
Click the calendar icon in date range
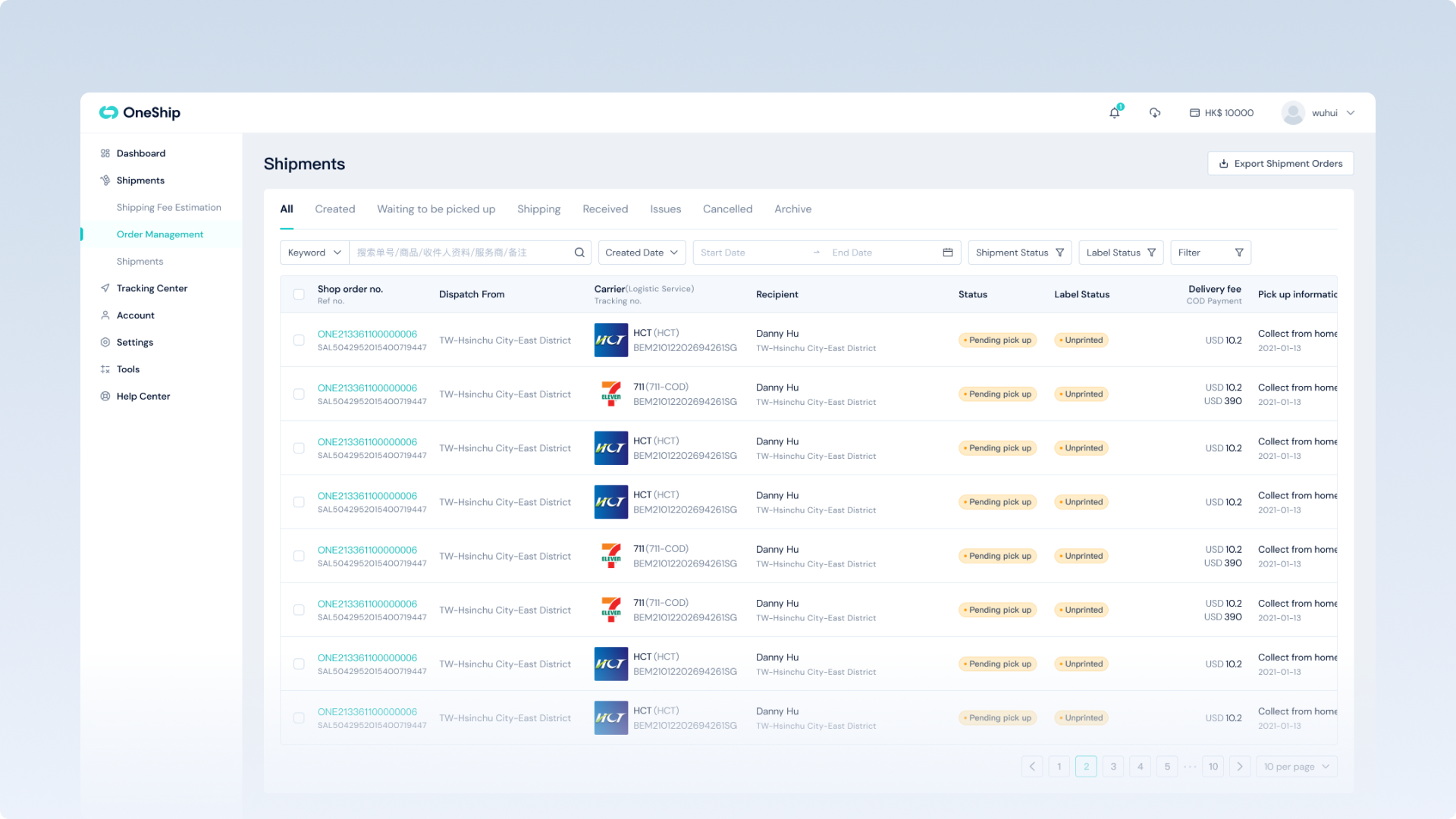tap(948, 253)
